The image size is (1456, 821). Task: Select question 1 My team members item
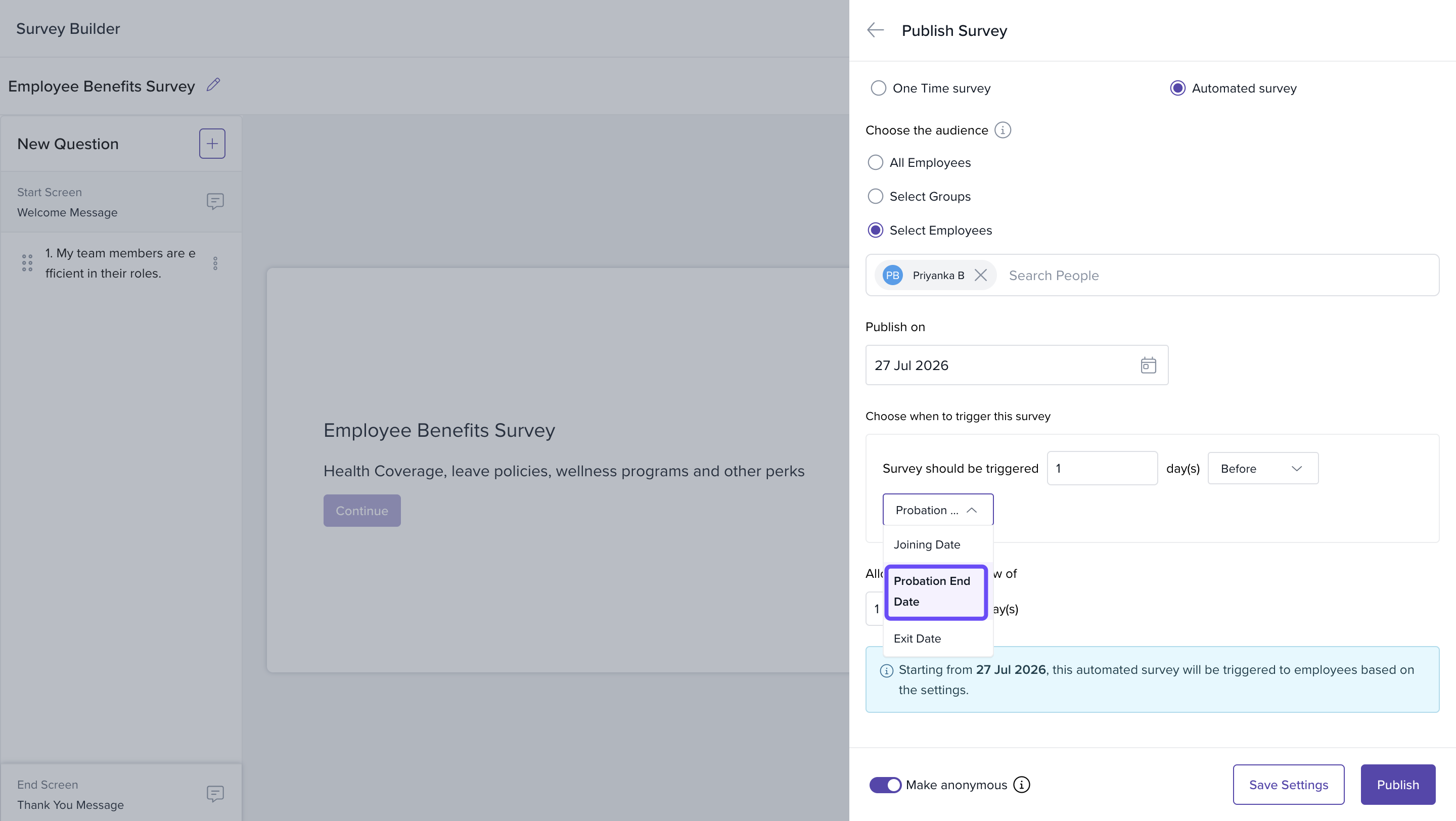121,263
